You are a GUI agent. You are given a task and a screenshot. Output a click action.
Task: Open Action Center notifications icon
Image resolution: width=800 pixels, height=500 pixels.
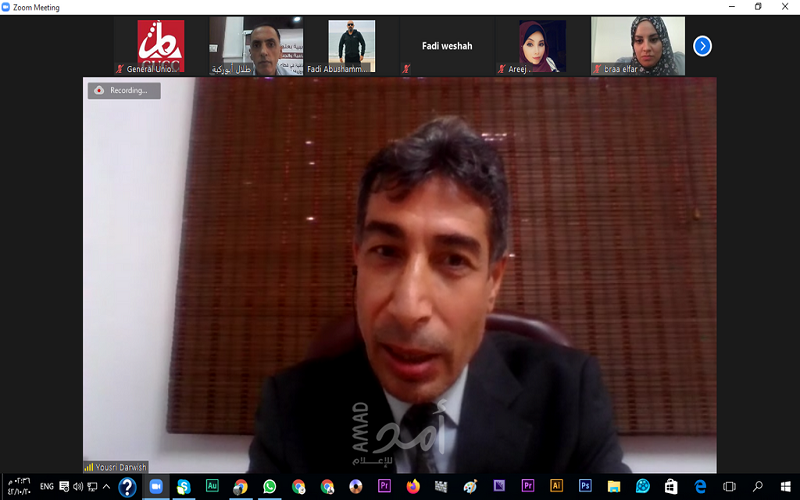pos(64,487)
